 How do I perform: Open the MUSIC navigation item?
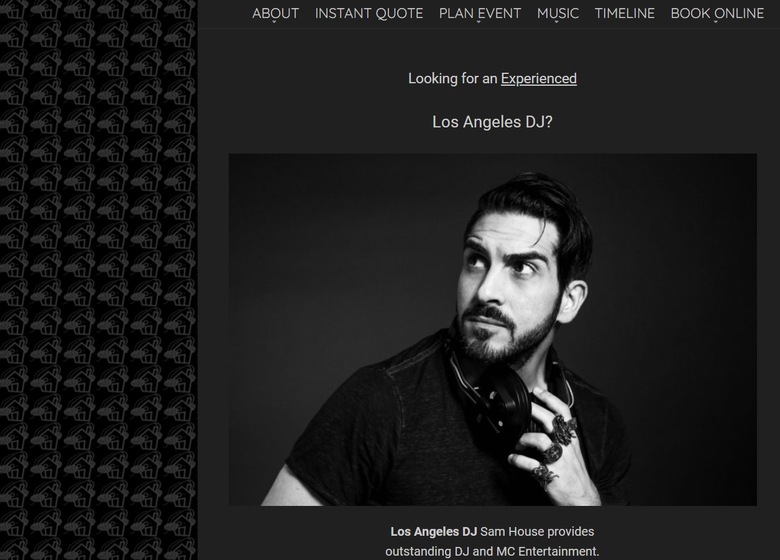[x=558, y=13]
